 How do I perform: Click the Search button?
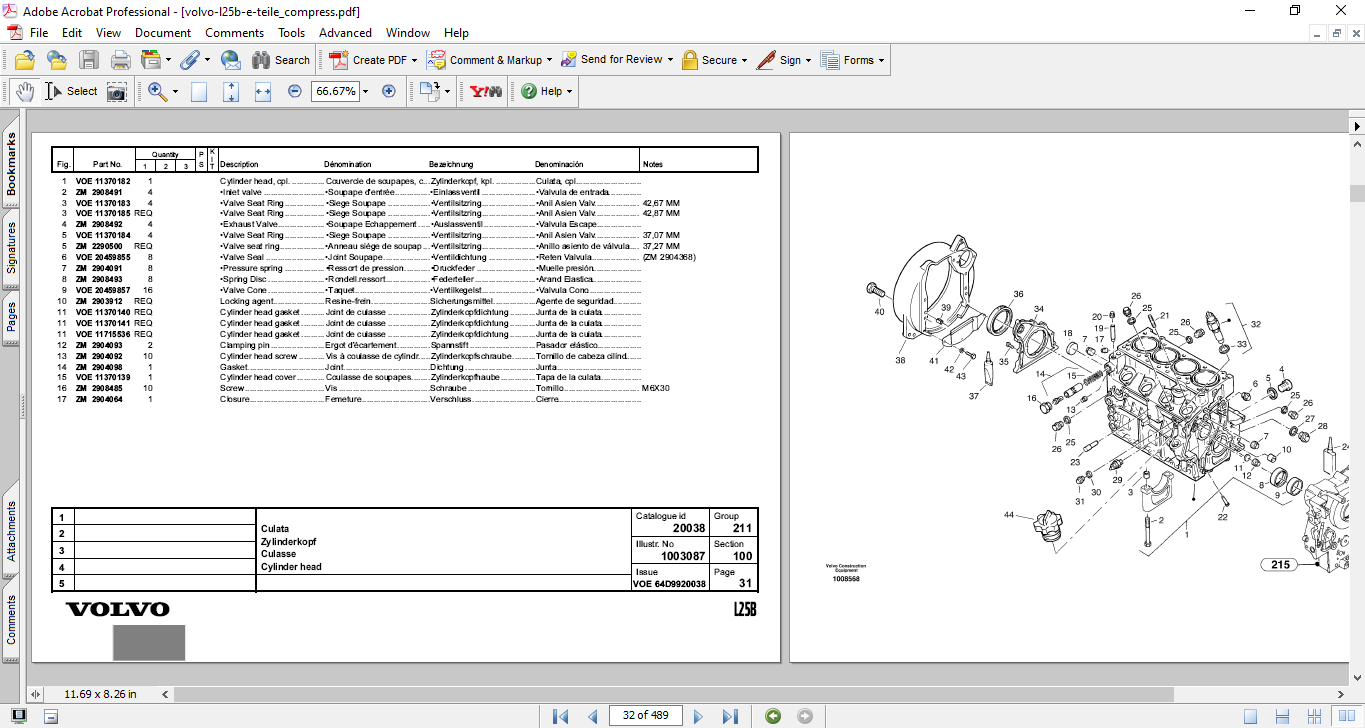tap(281, 60)
